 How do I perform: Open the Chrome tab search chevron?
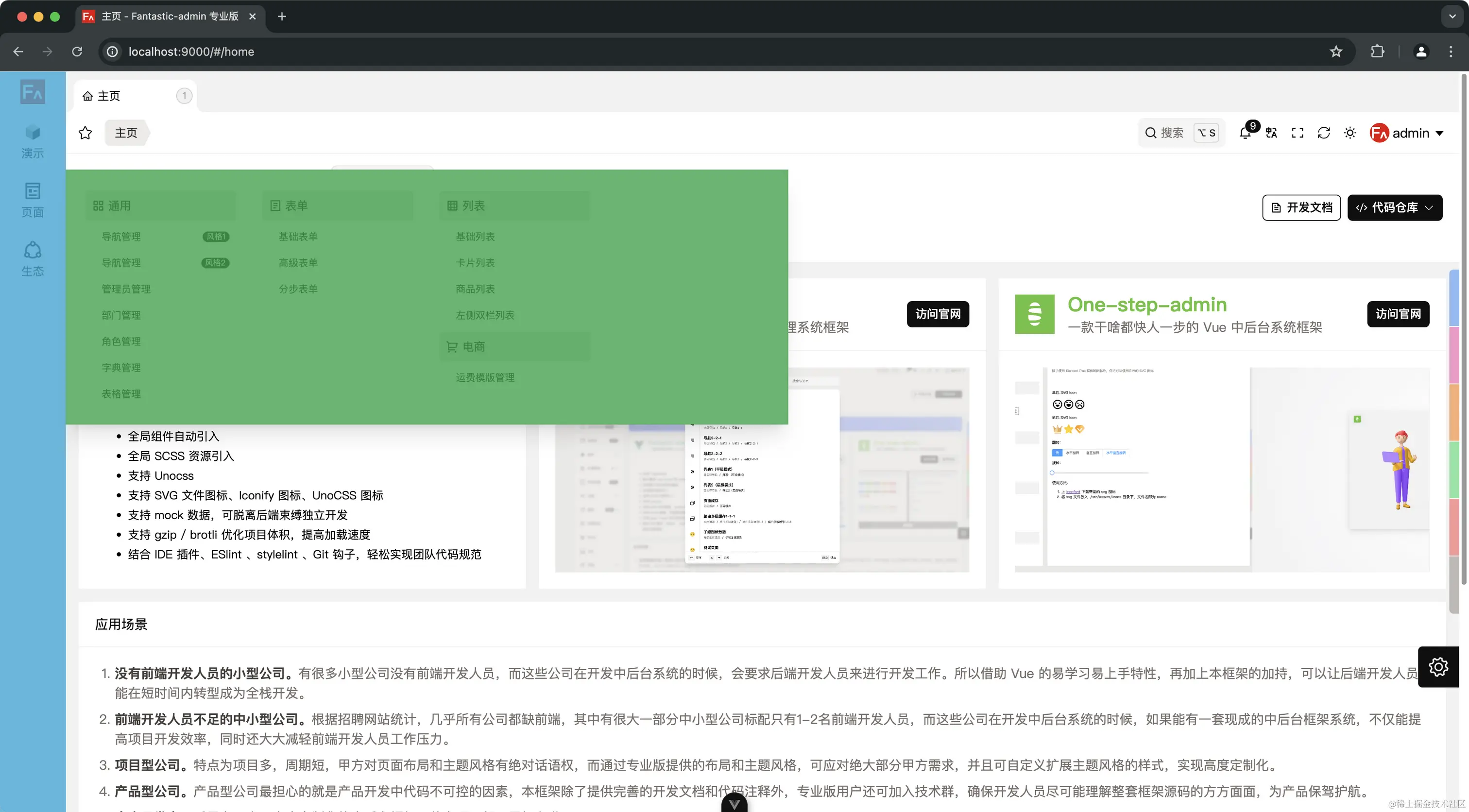coord(1452,17)
